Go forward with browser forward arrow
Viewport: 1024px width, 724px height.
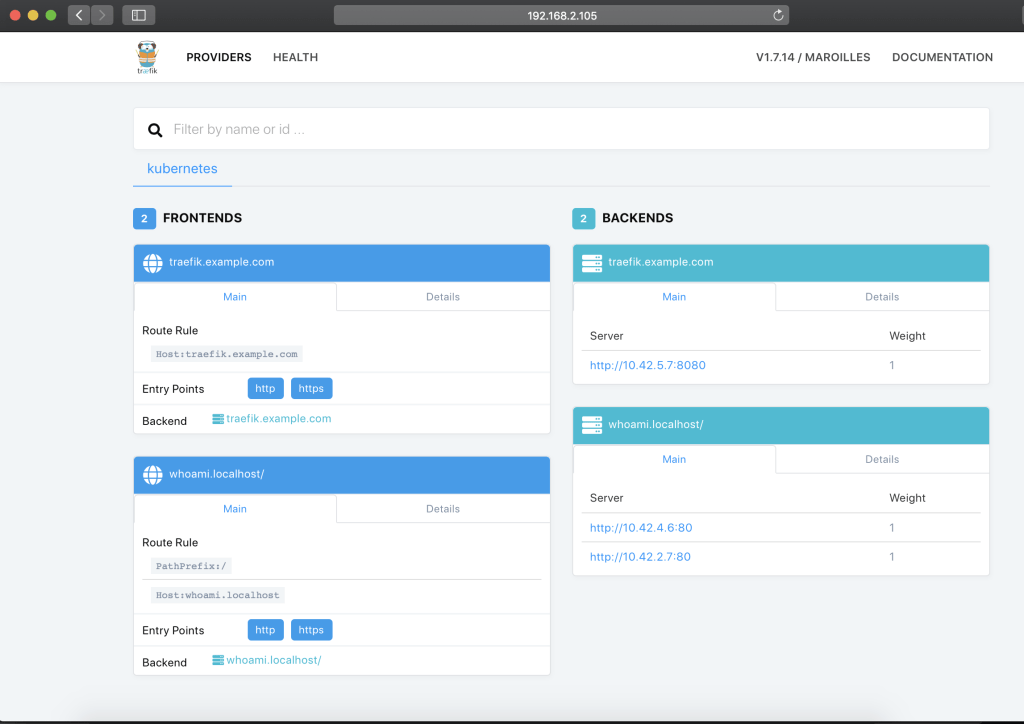click(103, 15)
